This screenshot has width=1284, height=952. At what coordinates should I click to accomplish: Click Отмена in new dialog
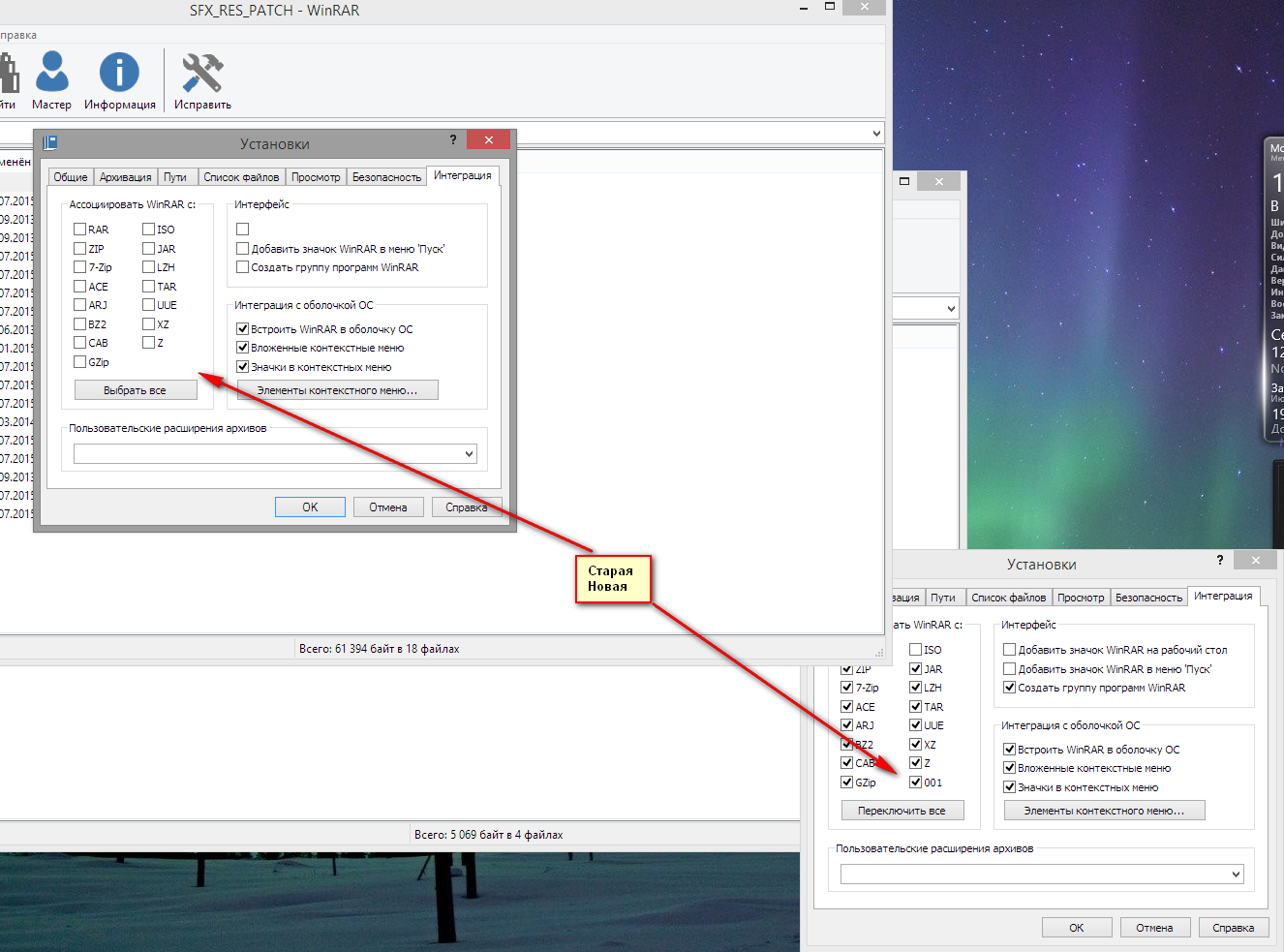(x=1155, y=928)
